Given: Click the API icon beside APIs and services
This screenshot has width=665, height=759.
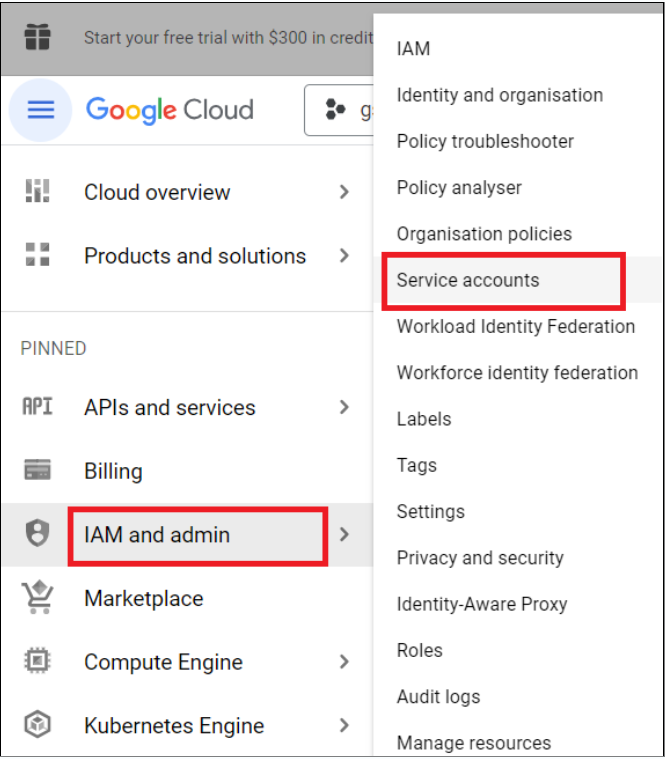Looking at the screenshot, I should [37, 407].
